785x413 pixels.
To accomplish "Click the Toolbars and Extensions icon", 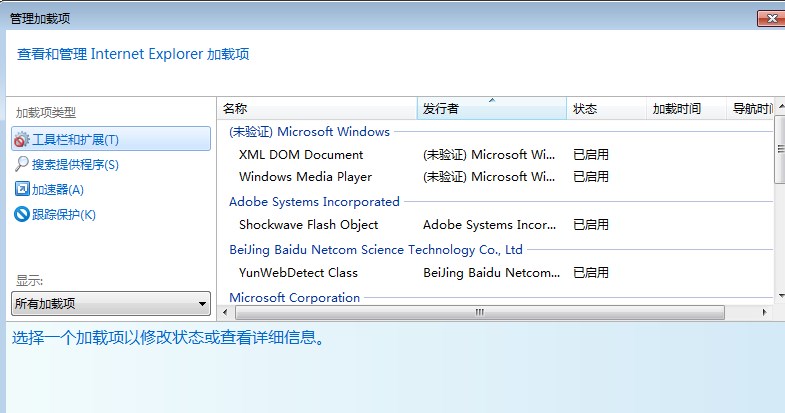I will (22, 139).
